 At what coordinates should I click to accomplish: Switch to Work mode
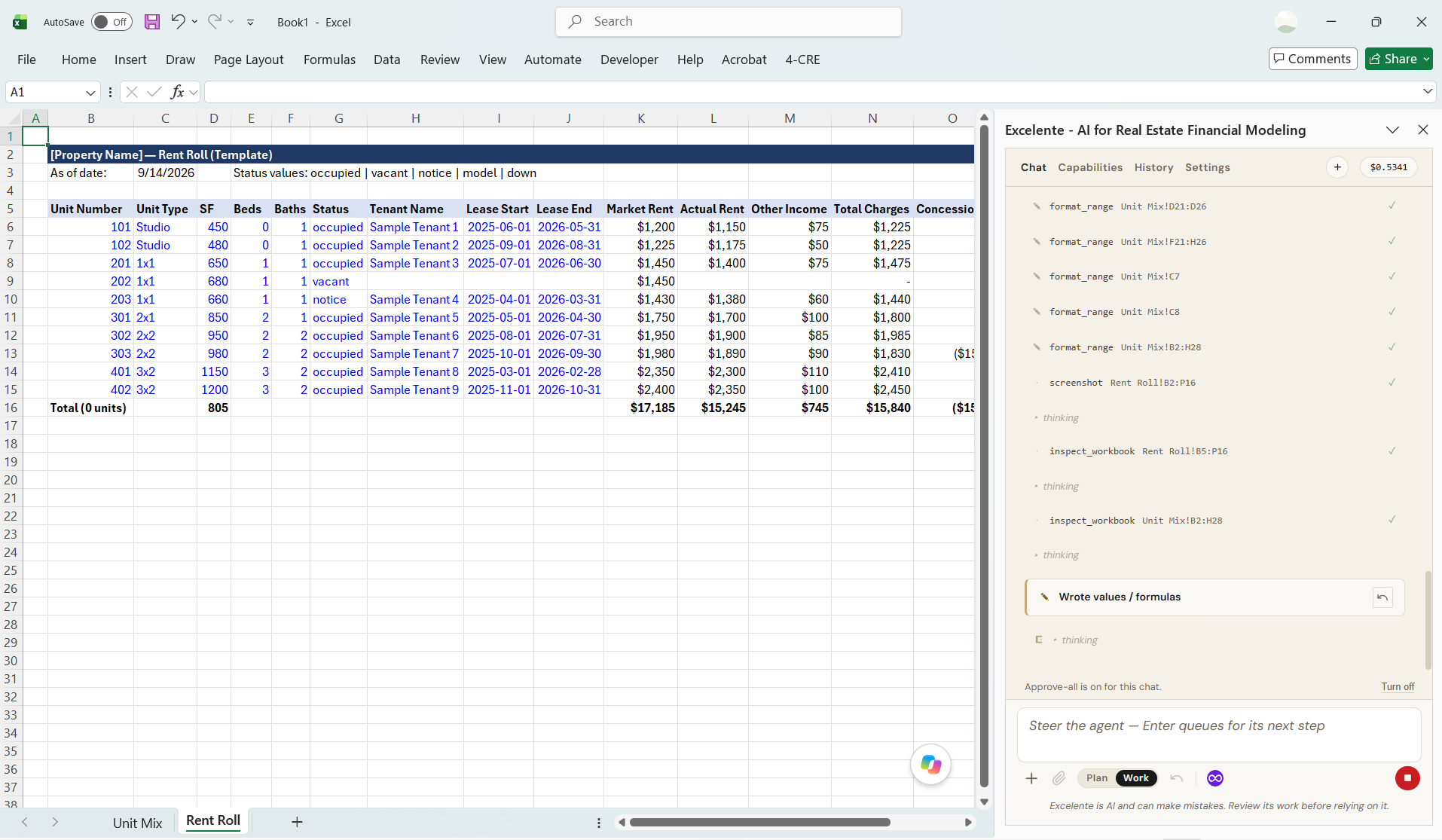1135,778
